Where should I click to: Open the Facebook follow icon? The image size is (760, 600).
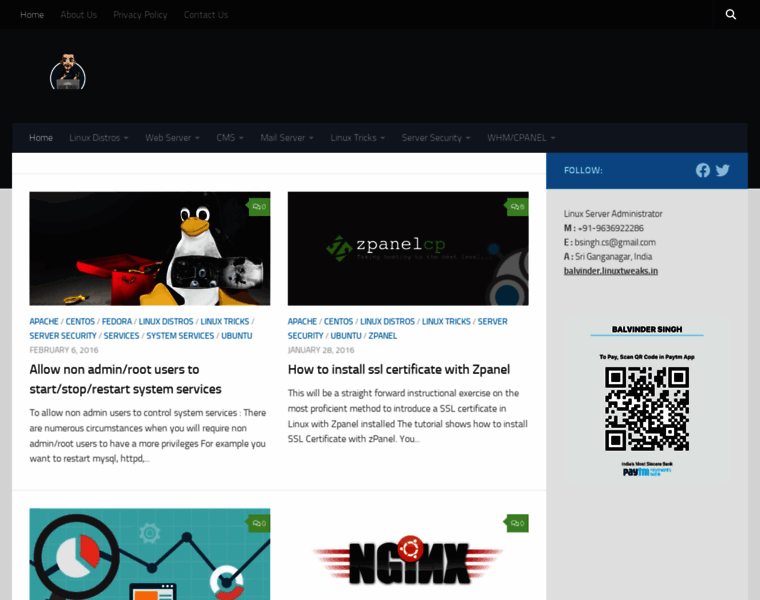point(703,170)
